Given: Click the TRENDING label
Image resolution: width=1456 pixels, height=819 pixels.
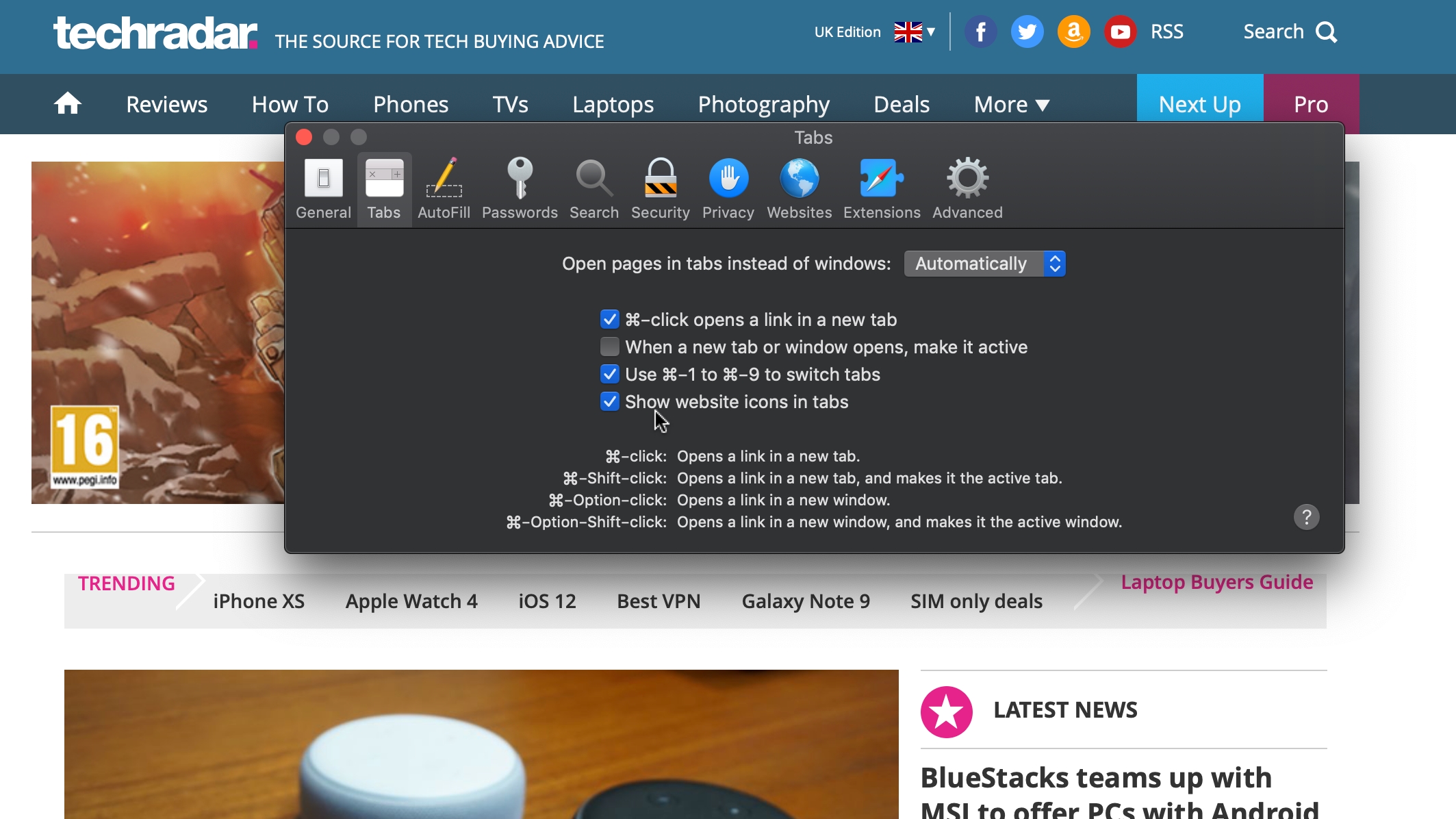Looking at the screenshot, I should point(126,583).
